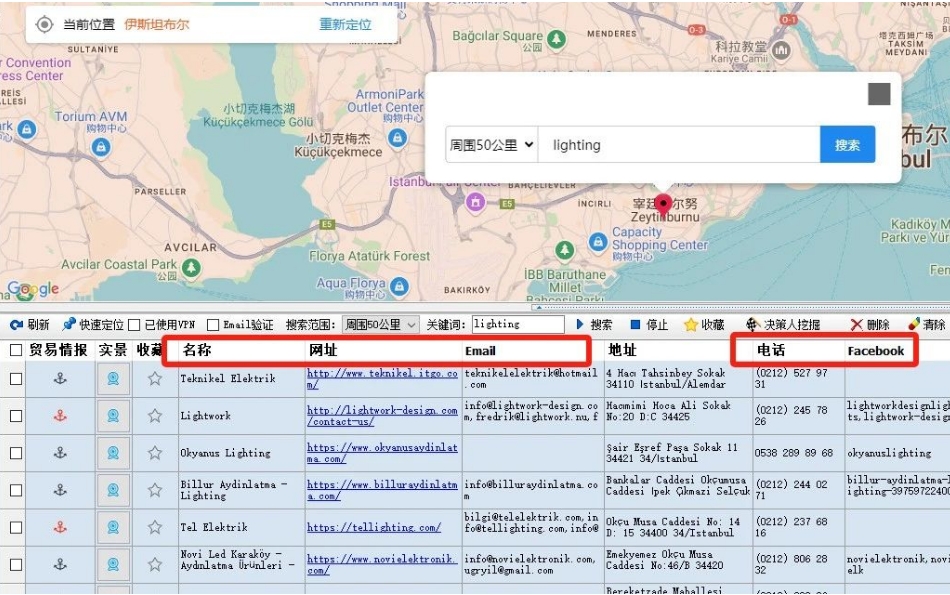The height and width of the screenshot is (595, 950).
Task: Click Kariye Camii museum marker
Action: (x=781, y=50)
